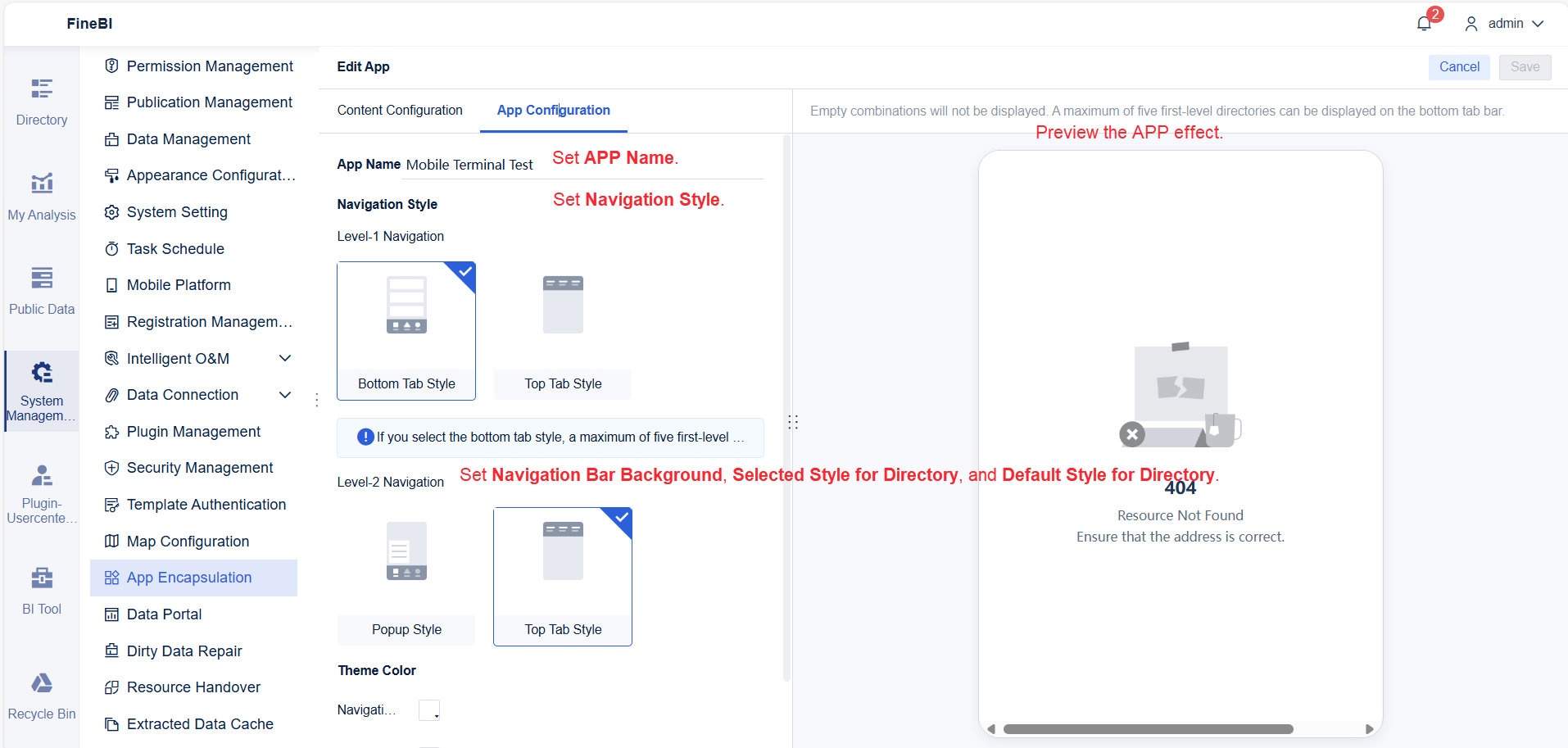Open the Navigation color picker dropdown
This screenshot has height=748, width=1568.
[429, 710]
